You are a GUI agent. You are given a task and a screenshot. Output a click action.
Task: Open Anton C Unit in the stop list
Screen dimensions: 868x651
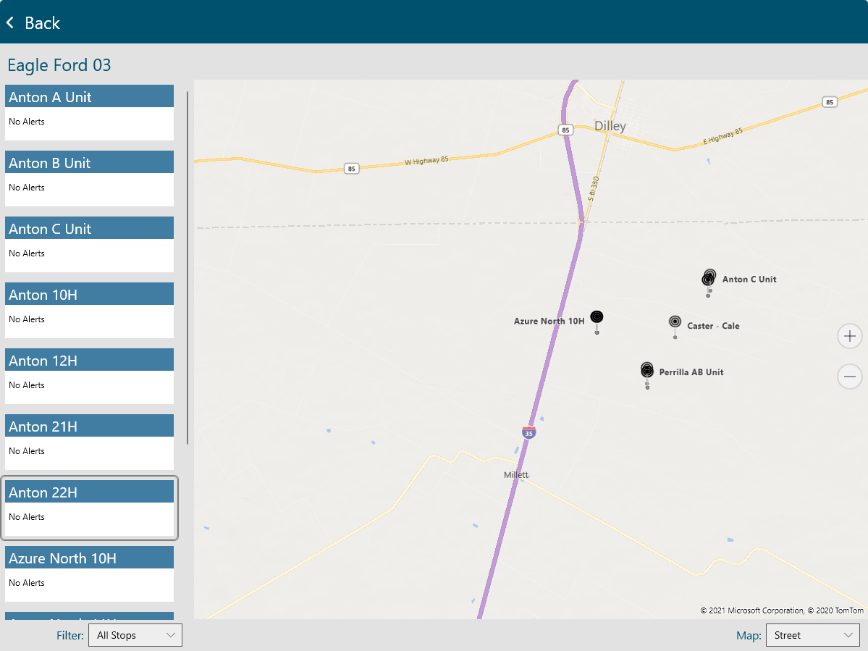point(90,244)
